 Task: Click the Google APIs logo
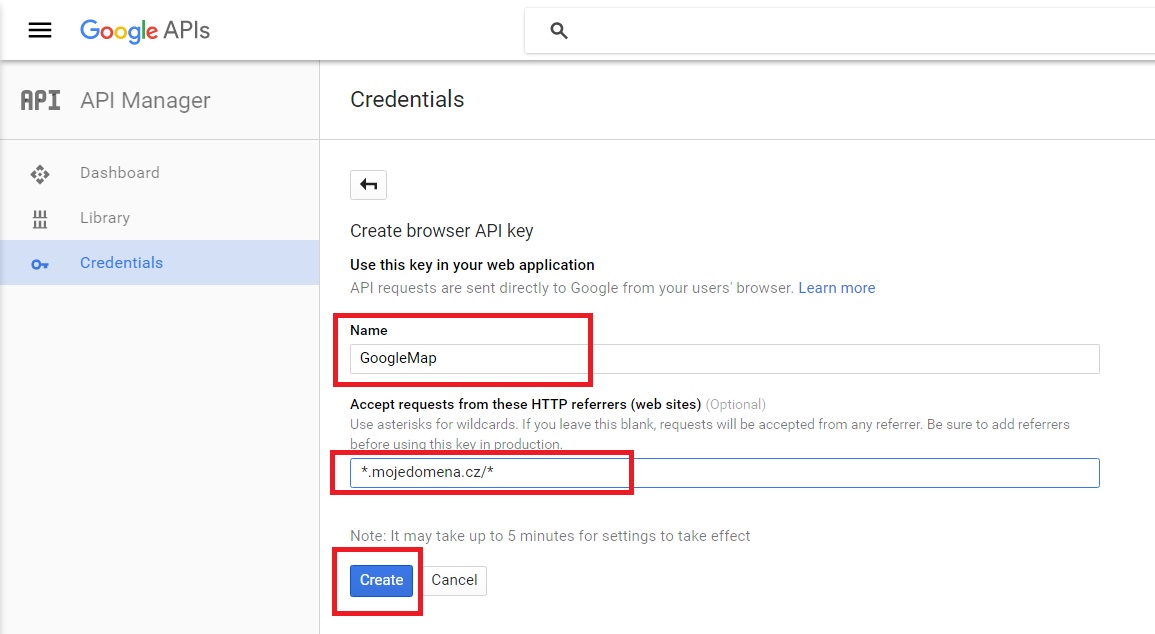pyautogui.click(x=145, y=30)
